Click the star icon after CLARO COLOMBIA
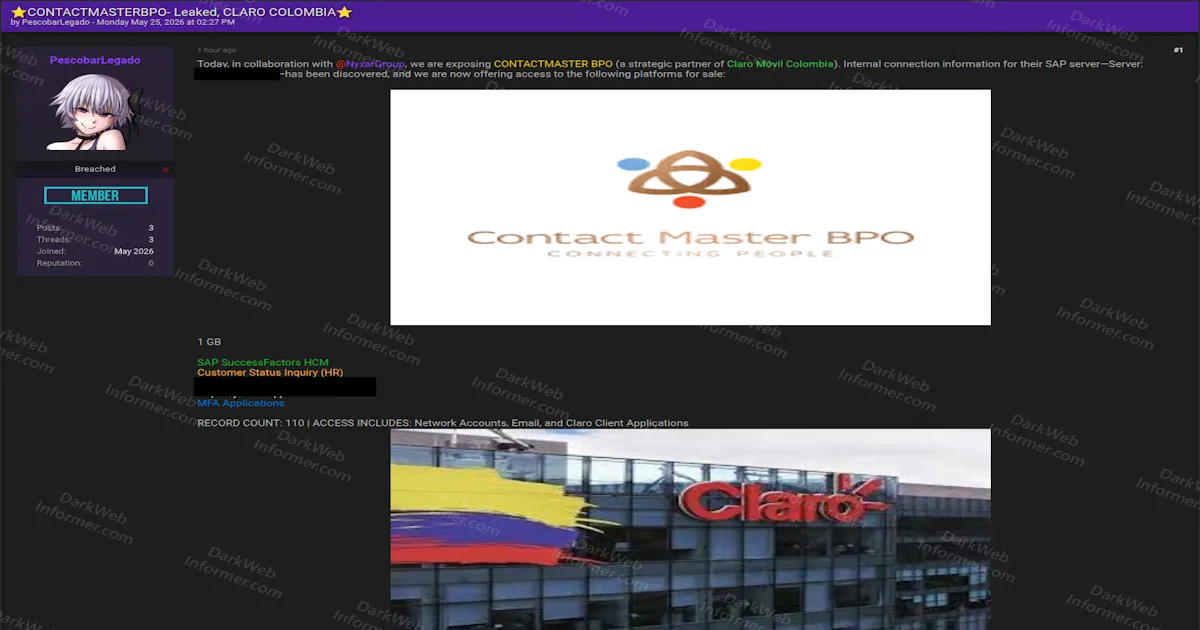This screenshot has height=630, width=1200. 344,11
